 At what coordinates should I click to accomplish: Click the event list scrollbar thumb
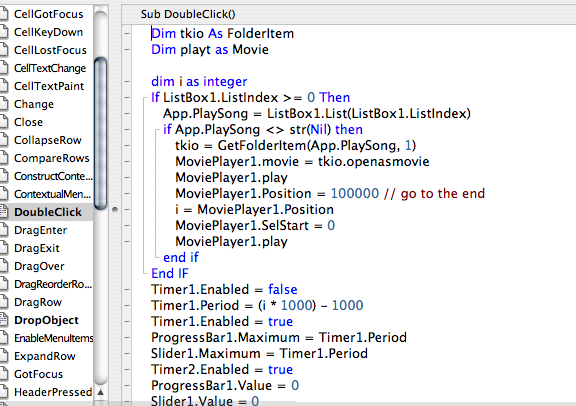(101, 134)
